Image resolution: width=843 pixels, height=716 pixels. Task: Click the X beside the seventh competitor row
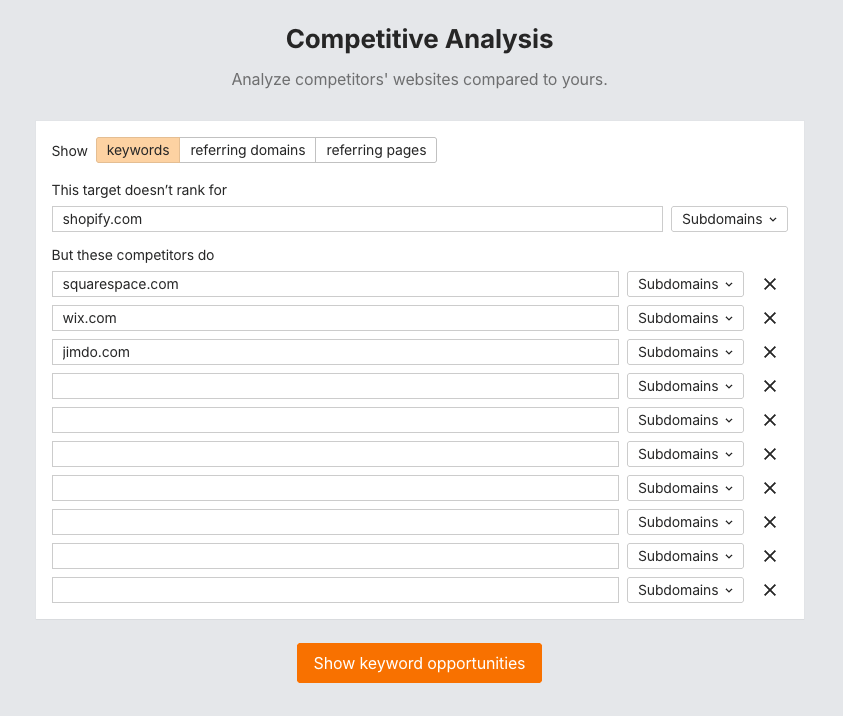tap(769, 488)
